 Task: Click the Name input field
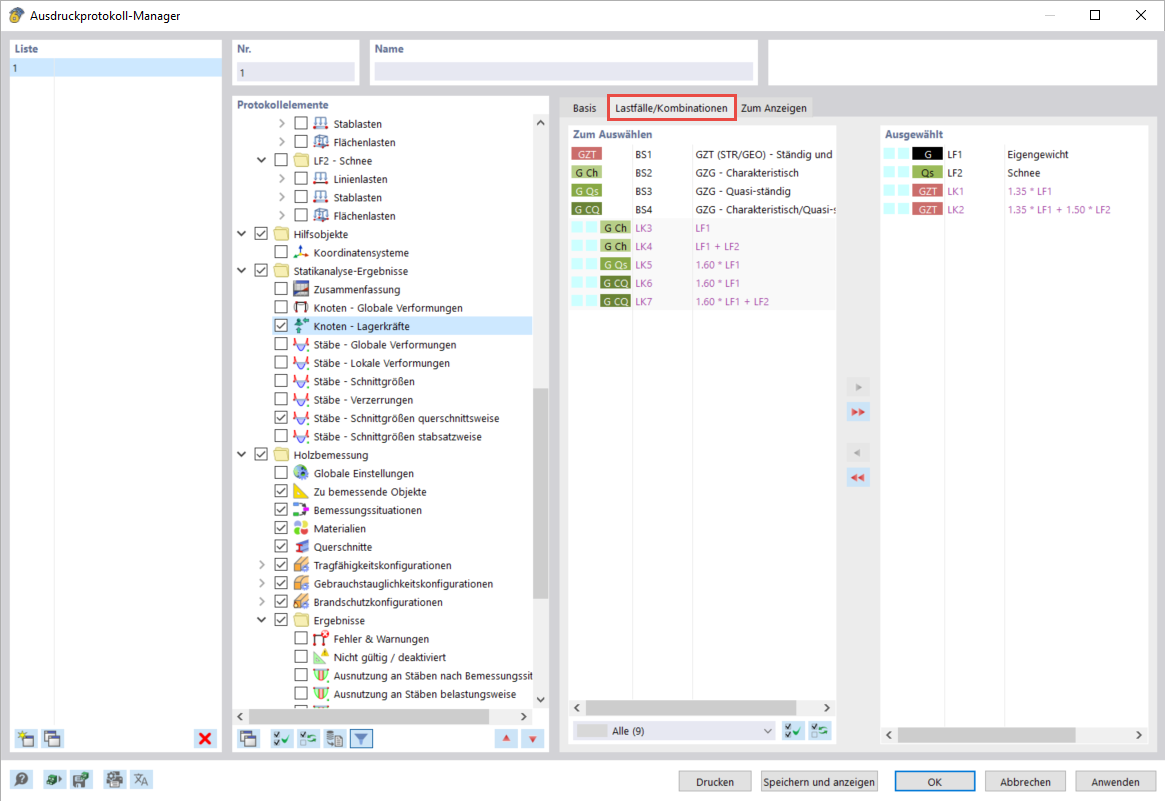[563, 71]
